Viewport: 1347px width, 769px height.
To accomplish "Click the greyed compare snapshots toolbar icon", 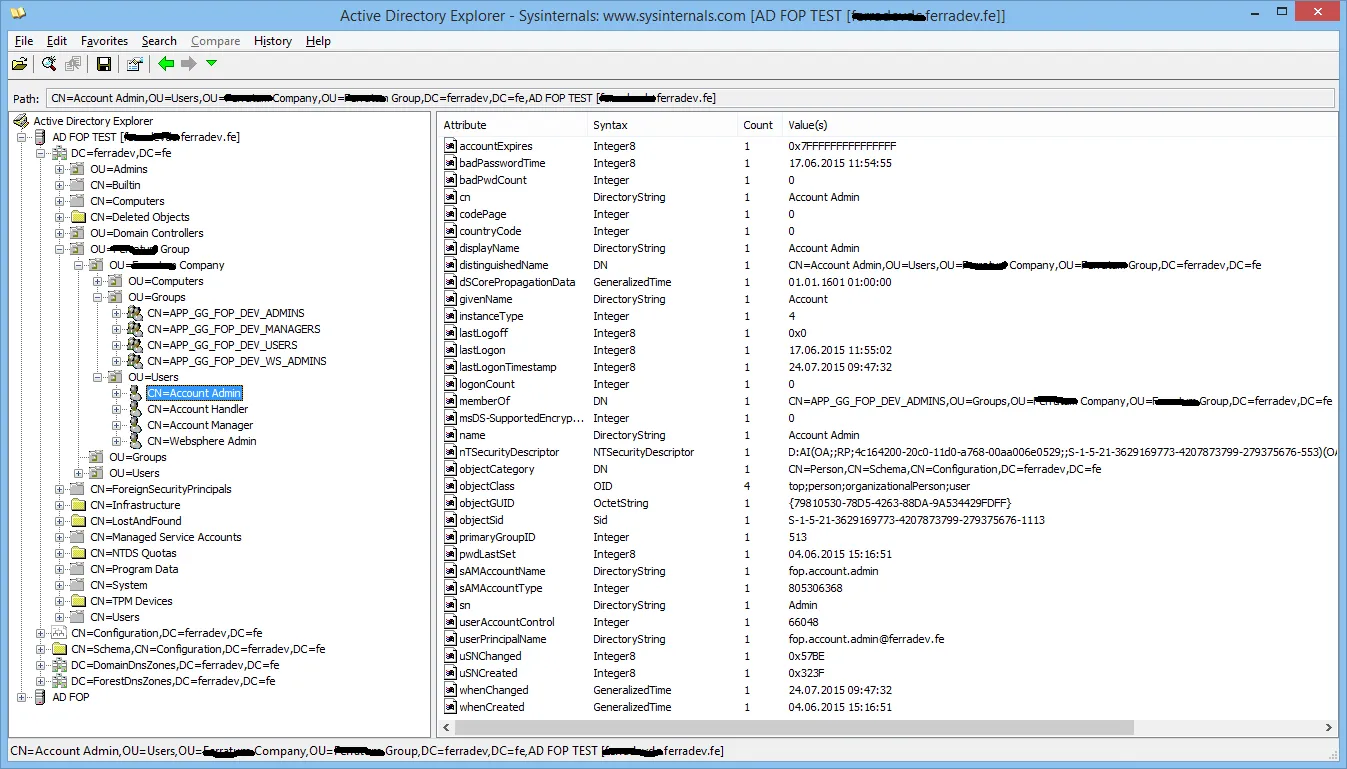I will tap(73, 64).
